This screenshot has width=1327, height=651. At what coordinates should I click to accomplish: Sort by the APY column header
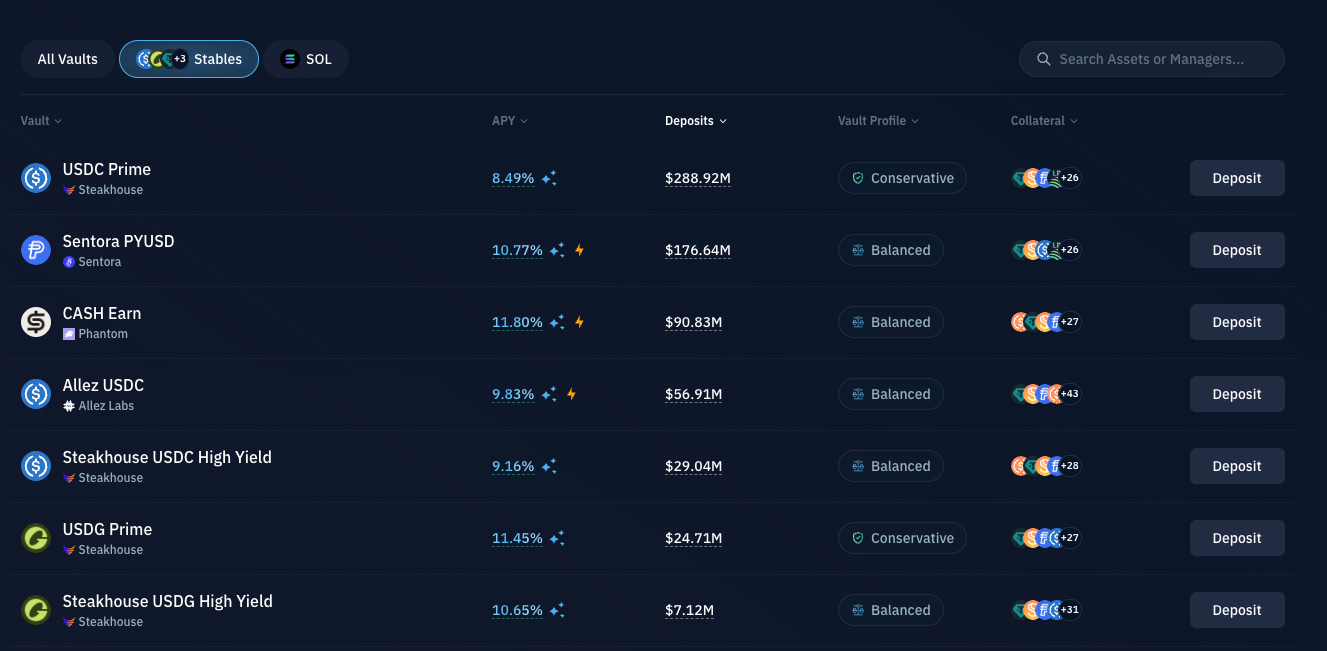click(510, 121)
